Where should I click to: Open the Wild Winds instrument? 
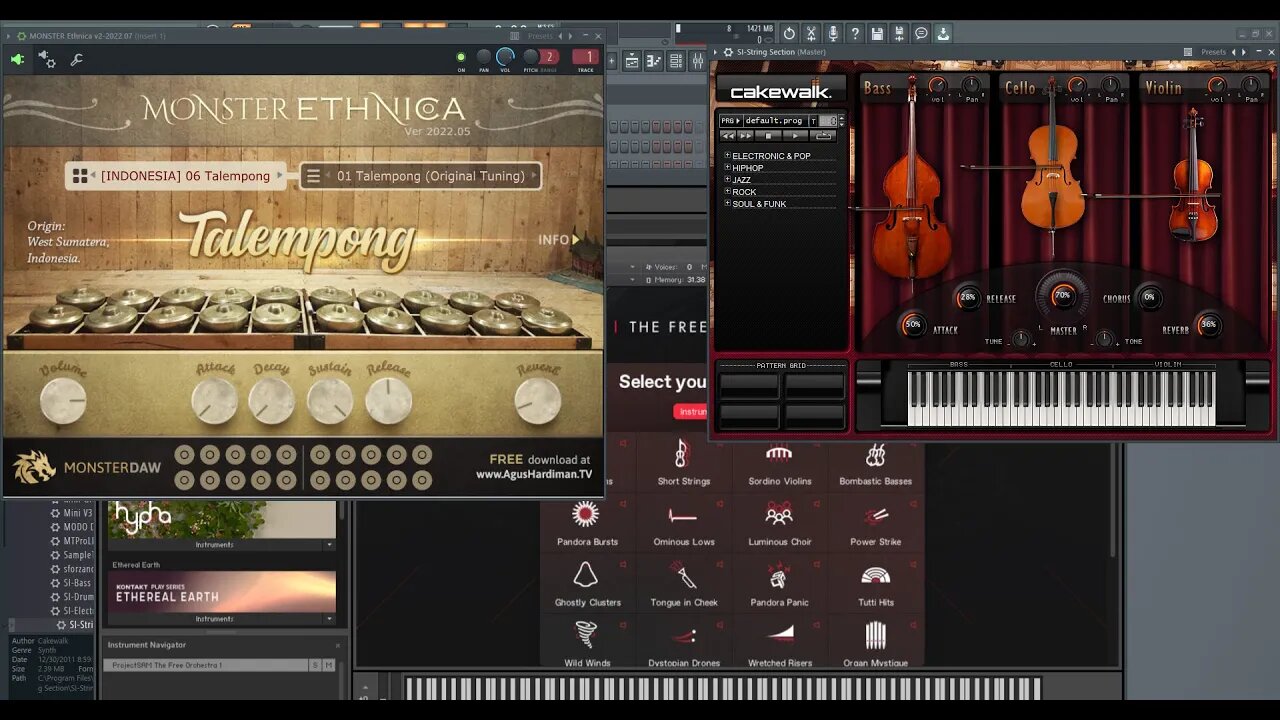587,634
